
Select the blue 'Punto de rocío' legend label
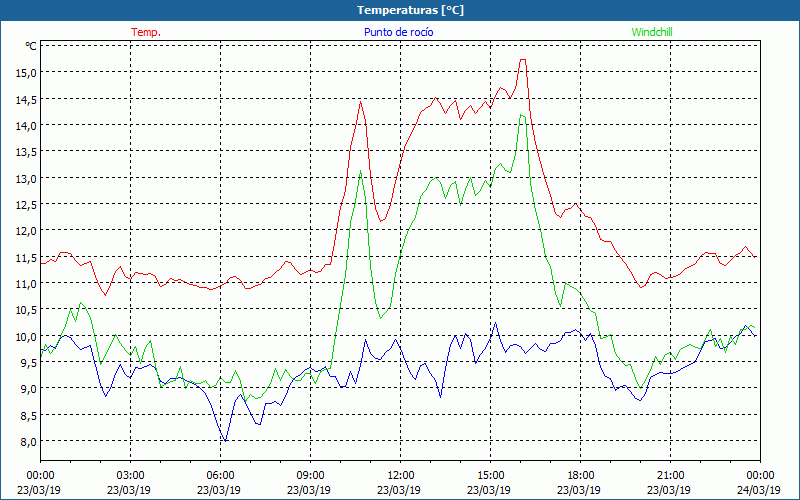tap(398, 32)
